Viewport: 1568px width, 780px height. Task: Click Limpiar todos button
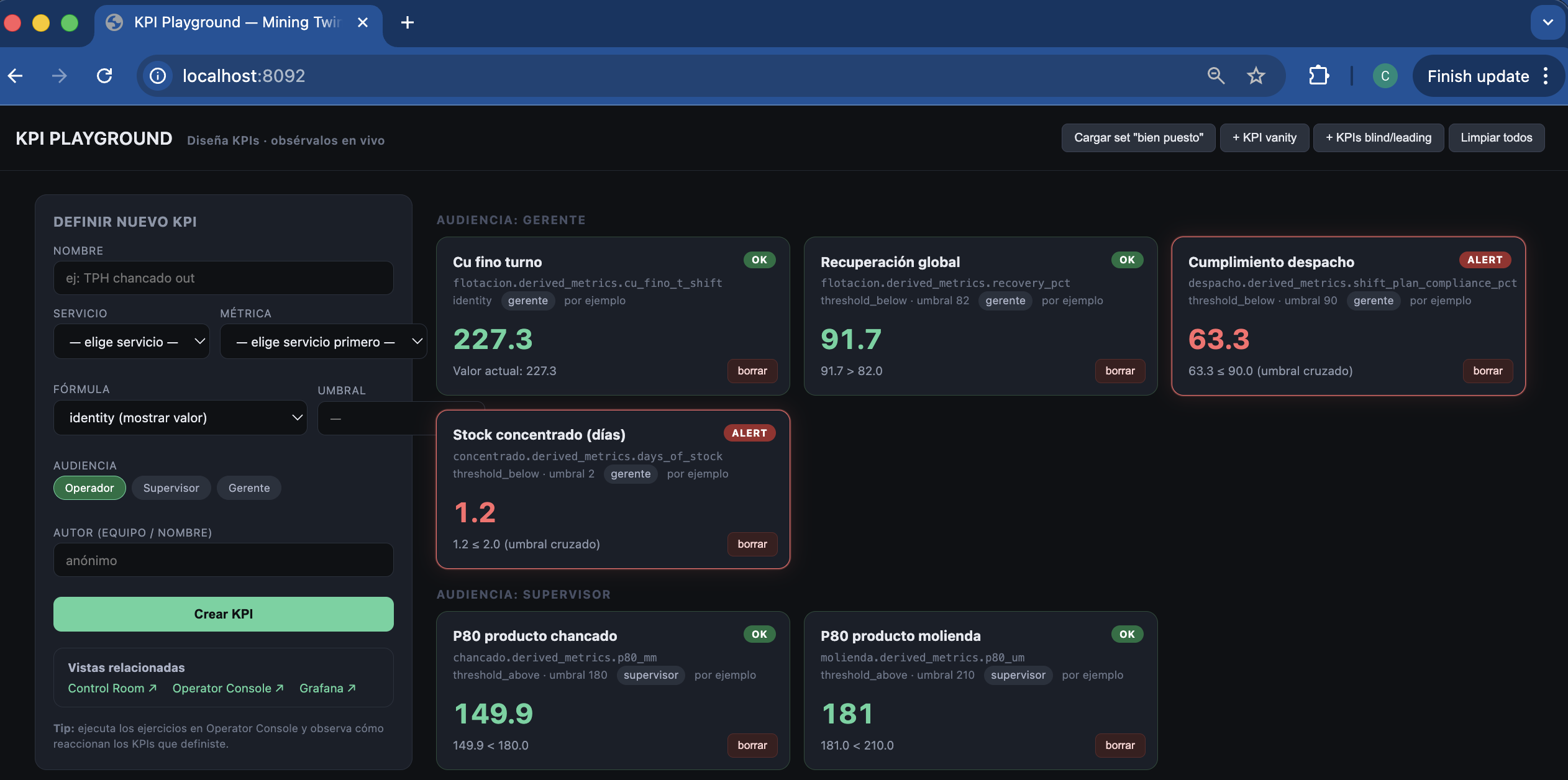[x=1496, y=138]
